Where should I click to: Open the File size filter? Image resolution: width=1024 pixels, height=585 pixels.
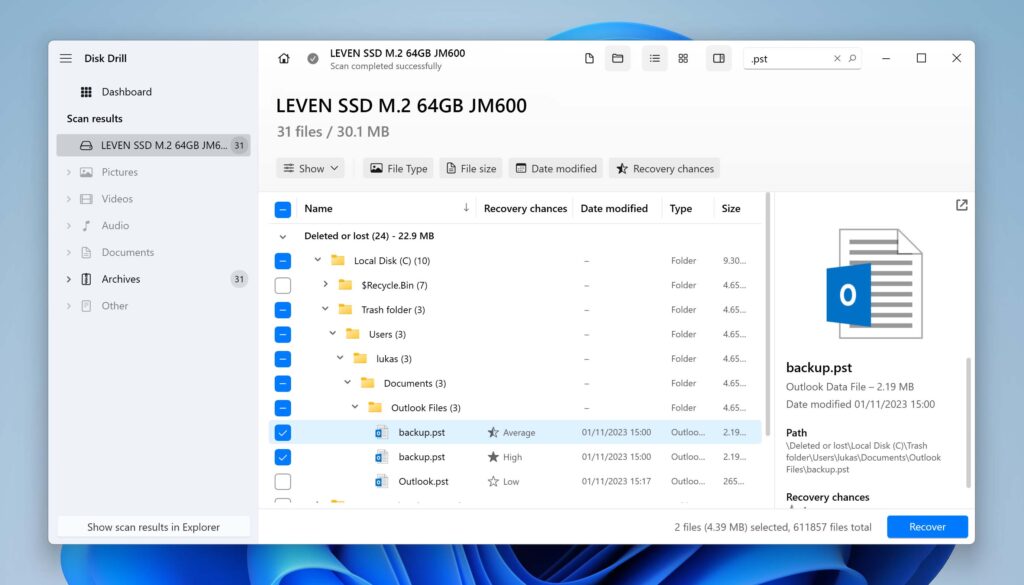click(x=470, y=168)
